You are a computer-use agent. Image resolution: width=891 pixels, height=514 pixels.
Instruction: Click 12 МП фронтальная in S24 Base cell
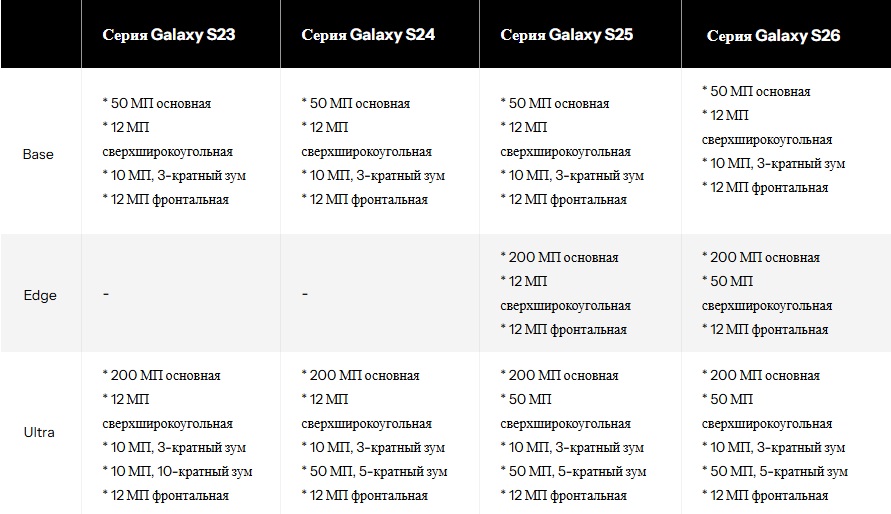click(365, 199)
